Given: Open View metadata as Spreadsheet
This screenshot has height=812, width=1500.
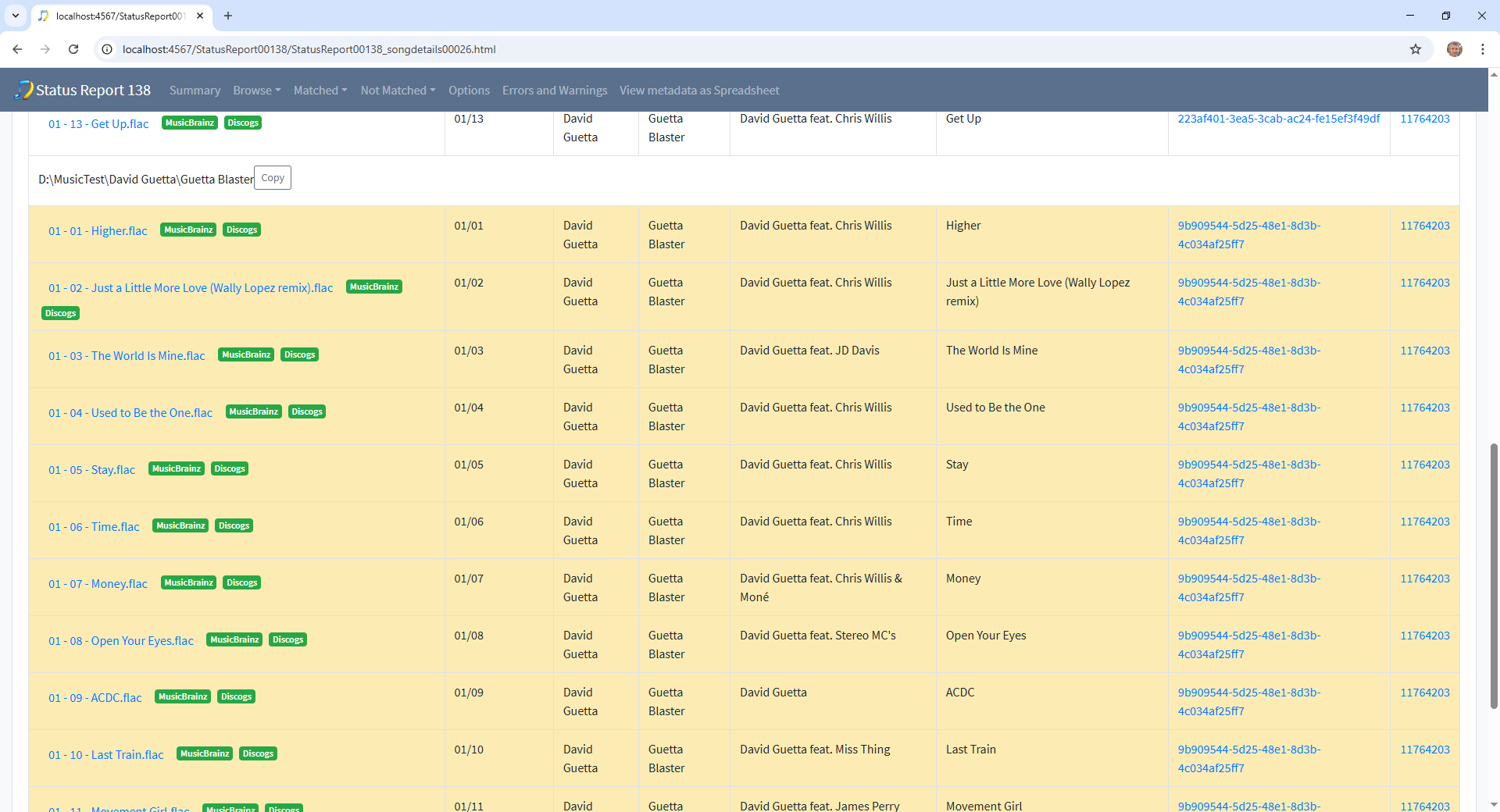Looking at the screenshot, I should (699, 91).
